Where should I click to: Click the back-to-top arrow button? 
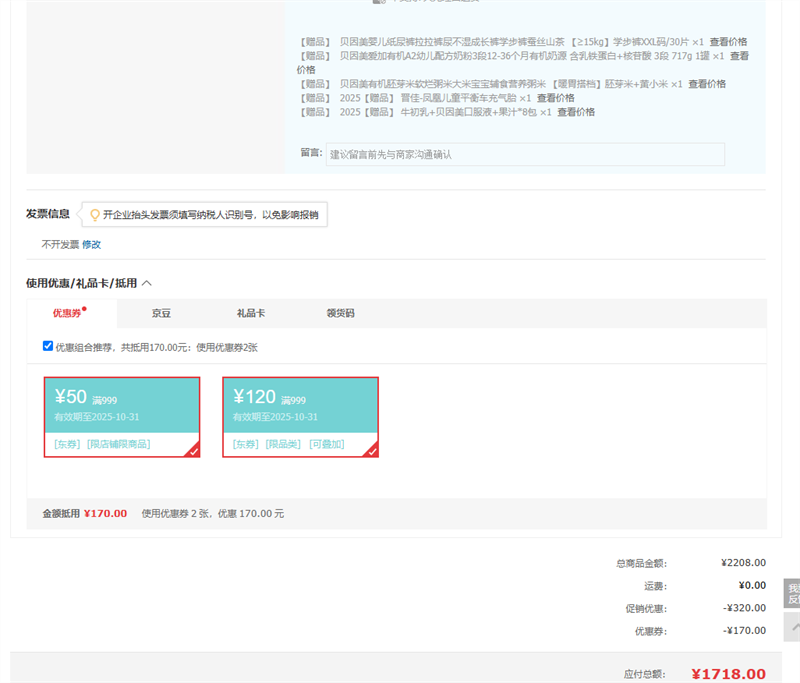point(792,627)
